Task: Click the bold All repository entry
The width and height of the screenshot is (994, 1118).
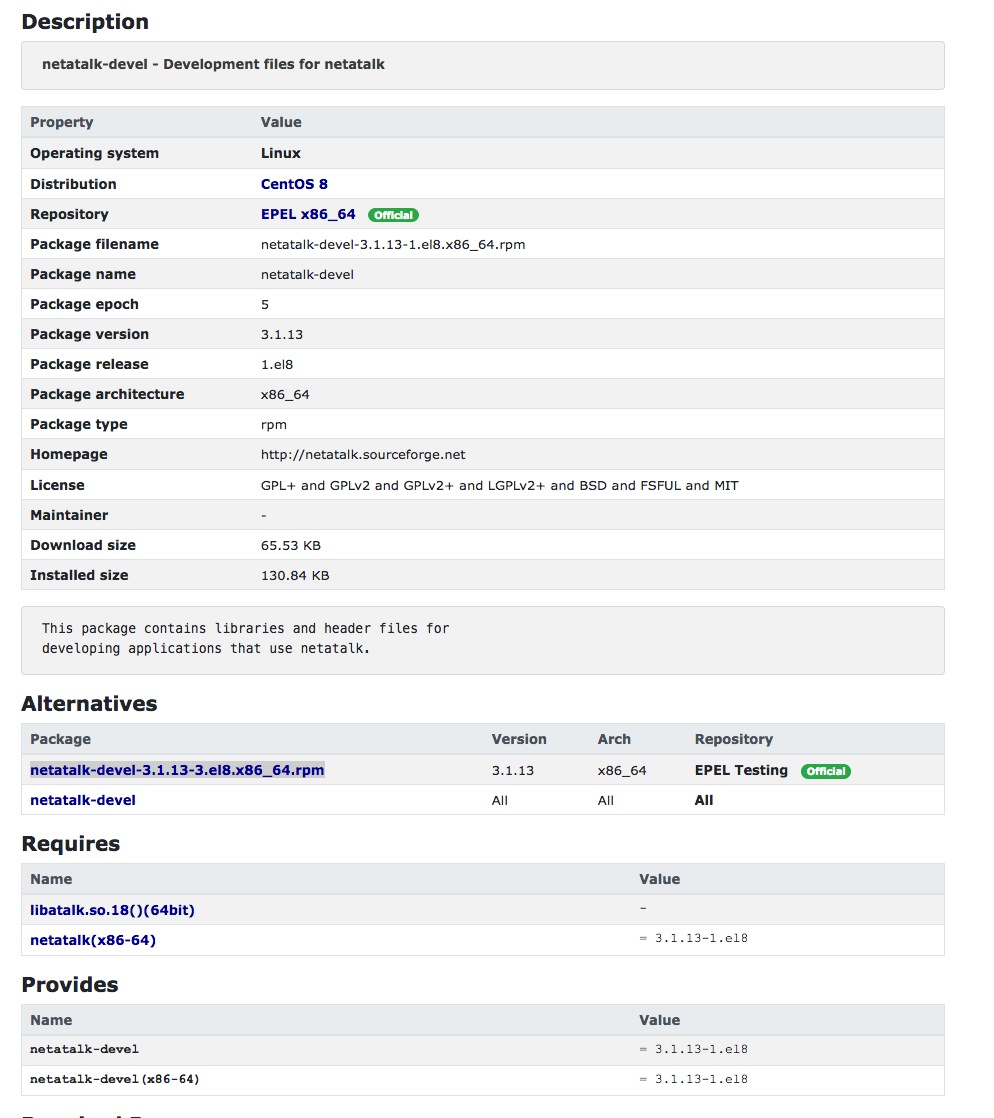Action: click(704, 800)
